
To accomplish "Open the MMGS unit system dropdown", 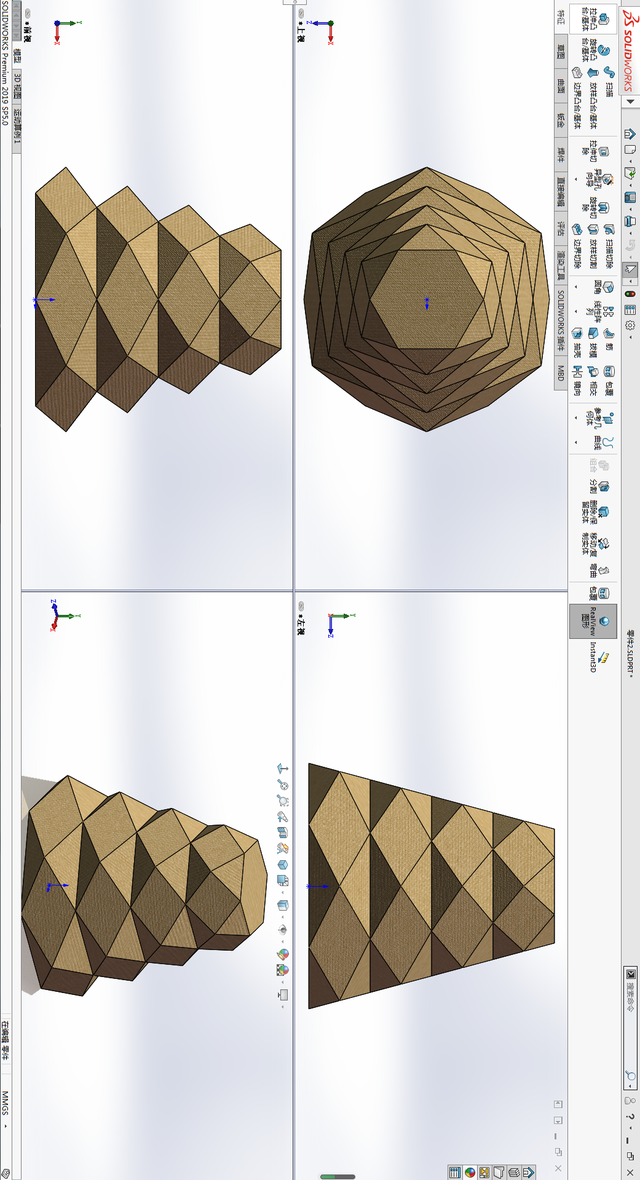I will click(5, 1126).
